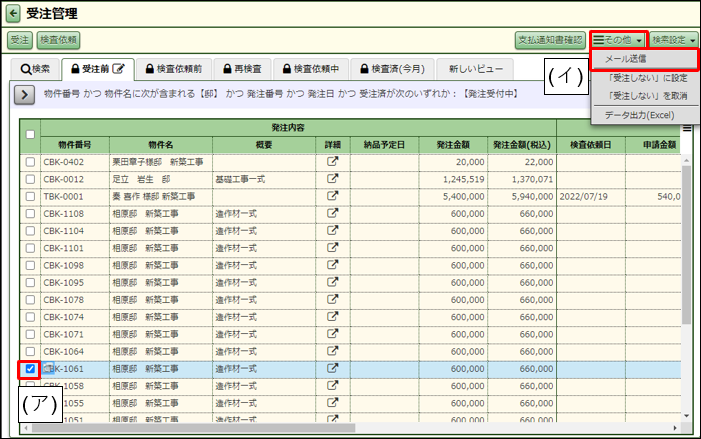The width and height of the screenshot is (701, 439).
Task: Click the 1,245,519 order amount cell
Action: (x=453, y=179)
